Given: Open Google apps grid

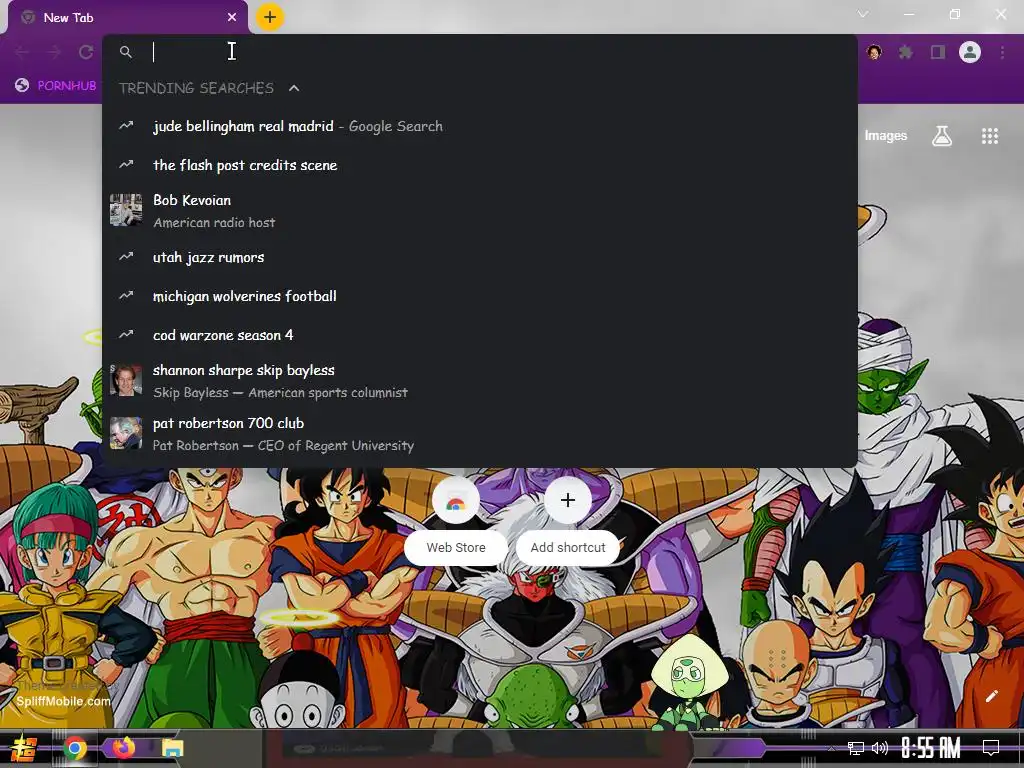Looking at the screenshot, I should (x=990, y=136).
